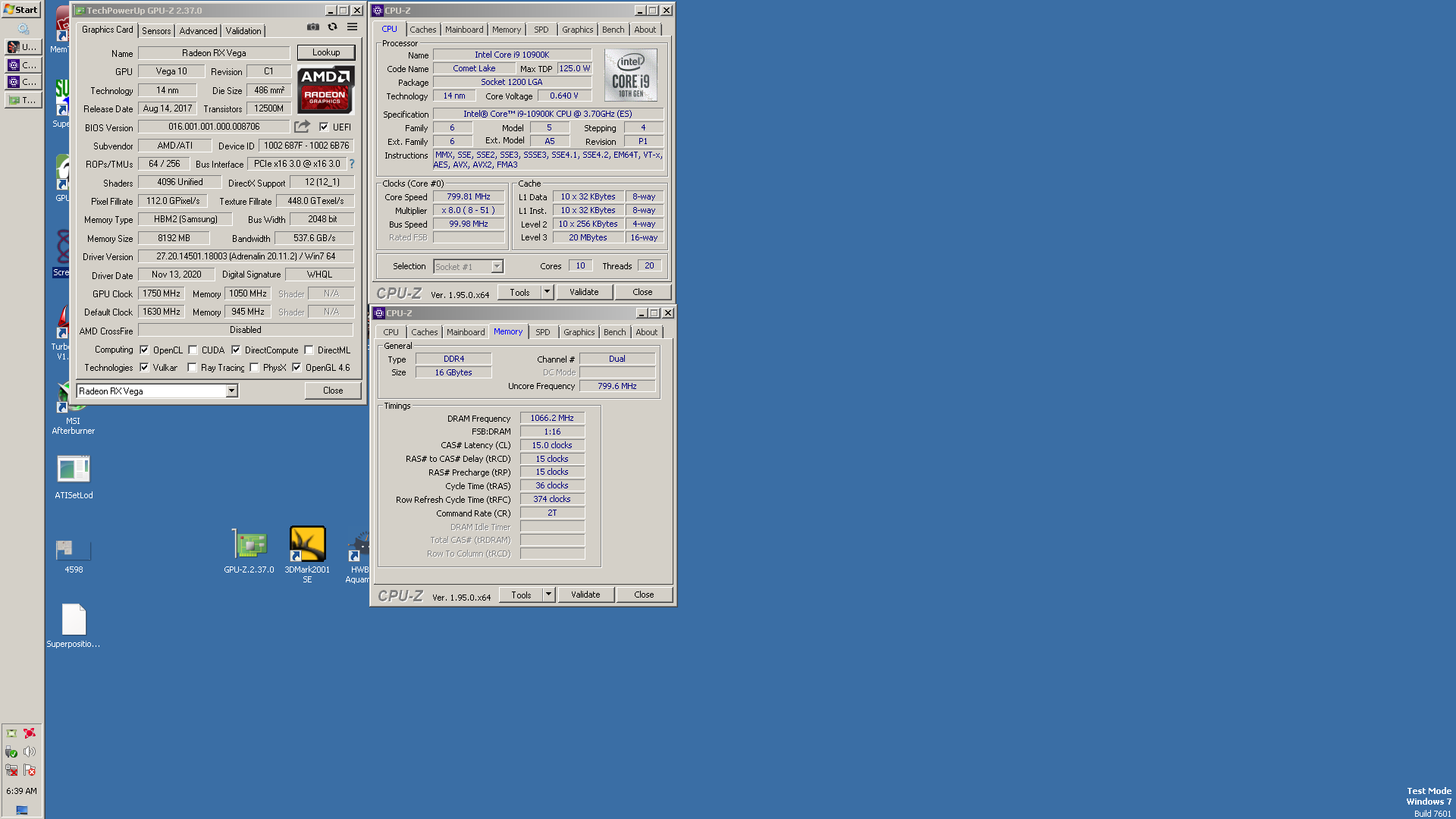The image size is (1456, 819).
Task: Click the DRAM Frequency 1066.2 MHz value
Action: (552, 418)
